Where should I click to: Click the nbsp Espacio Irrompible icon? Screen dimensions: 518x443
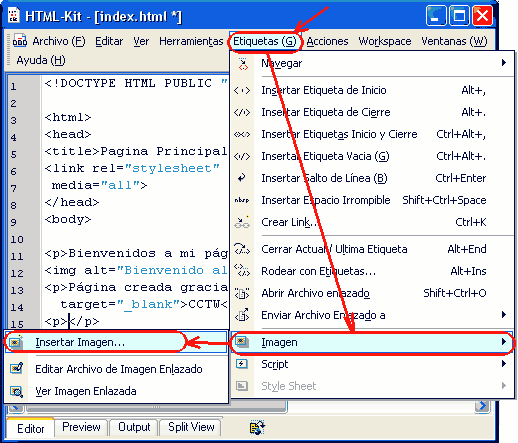click(242, 200)
